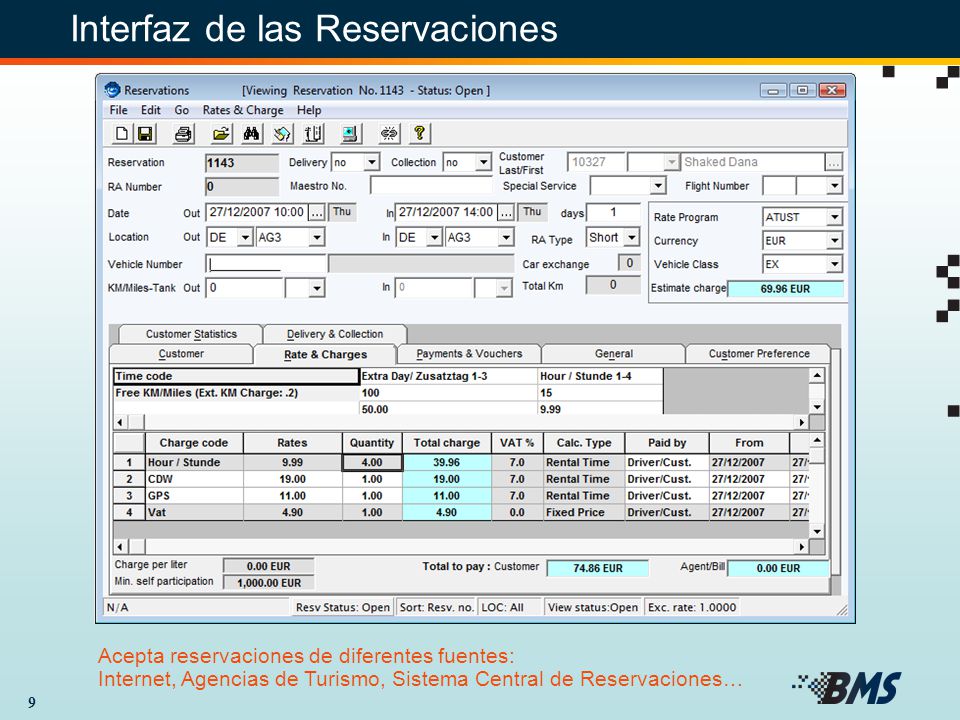The width and height of the screenshot is (960, 720).
Task: Open the Customer Preference tab
Action: pyautogui.click(x=759, y=354)
